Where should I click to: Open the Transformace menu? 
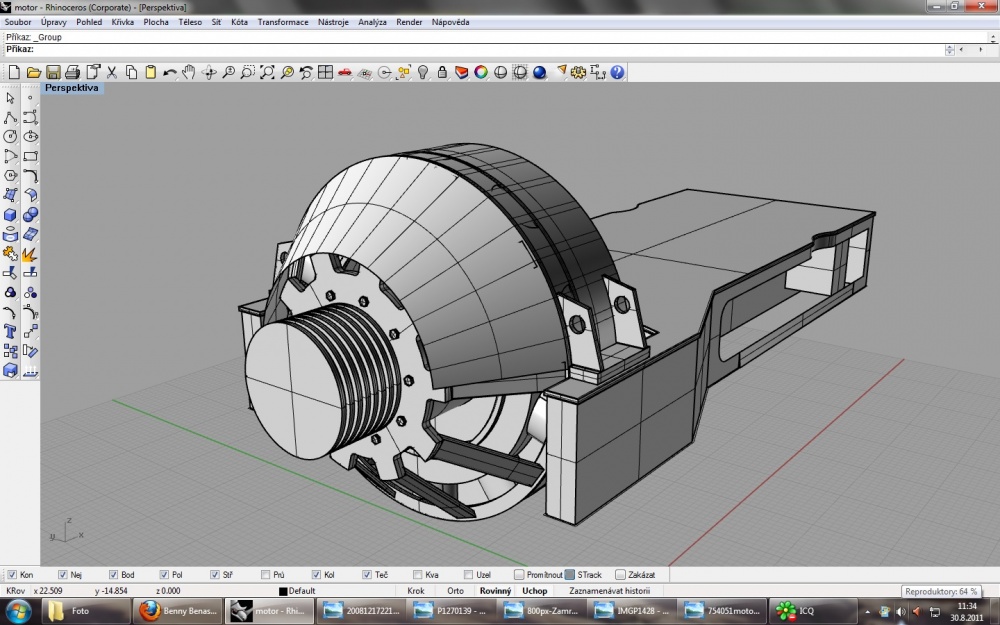[x=283, y=22]
